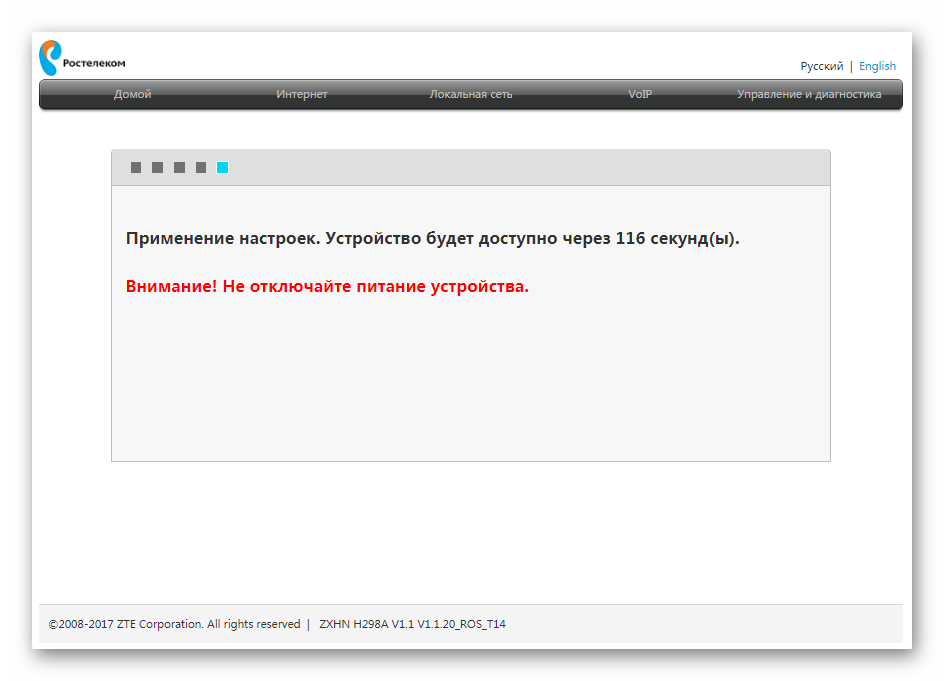Switch language to Русский
This screenshot has width=944, height=681.
(x=822, y=66)
